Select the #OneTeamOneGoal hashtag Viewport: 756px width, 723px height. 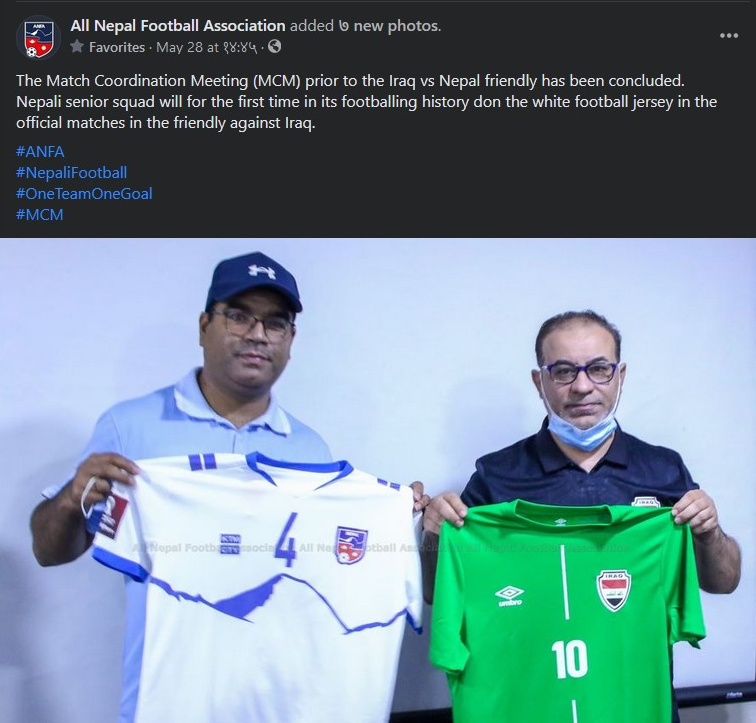[x=84, y=193]
